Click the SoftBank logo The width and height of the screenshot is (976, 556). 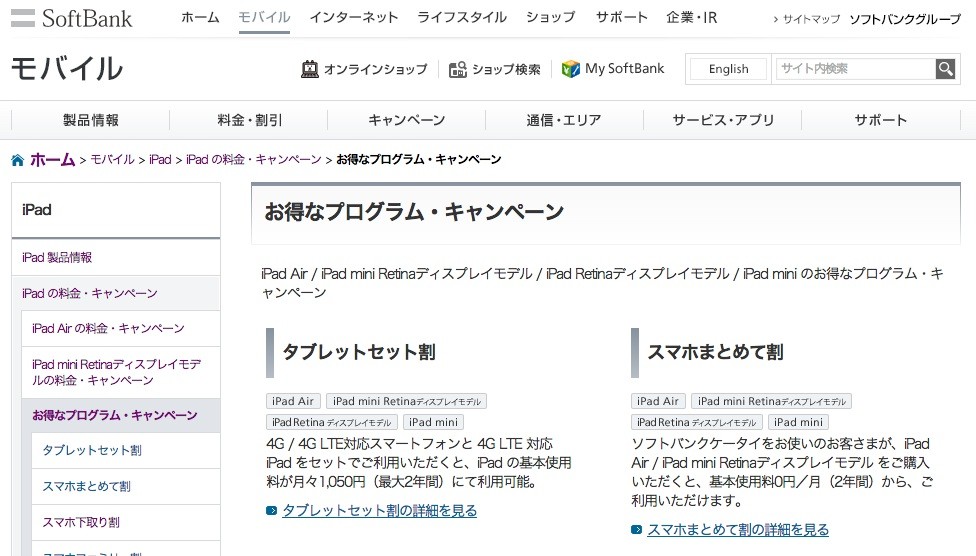[x=72, y=18]
